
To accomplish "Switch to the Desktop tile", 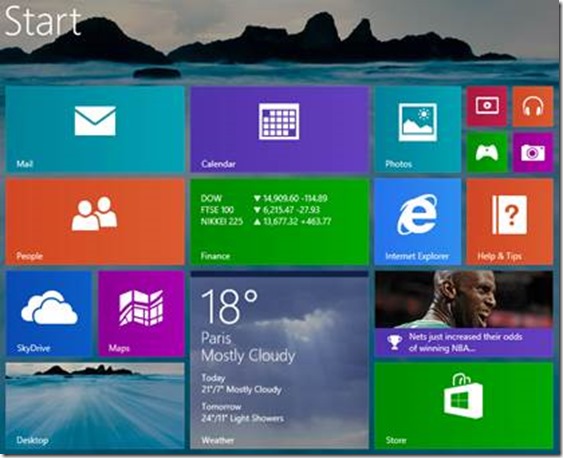I will pyautogui.click(x=95, y=406).
